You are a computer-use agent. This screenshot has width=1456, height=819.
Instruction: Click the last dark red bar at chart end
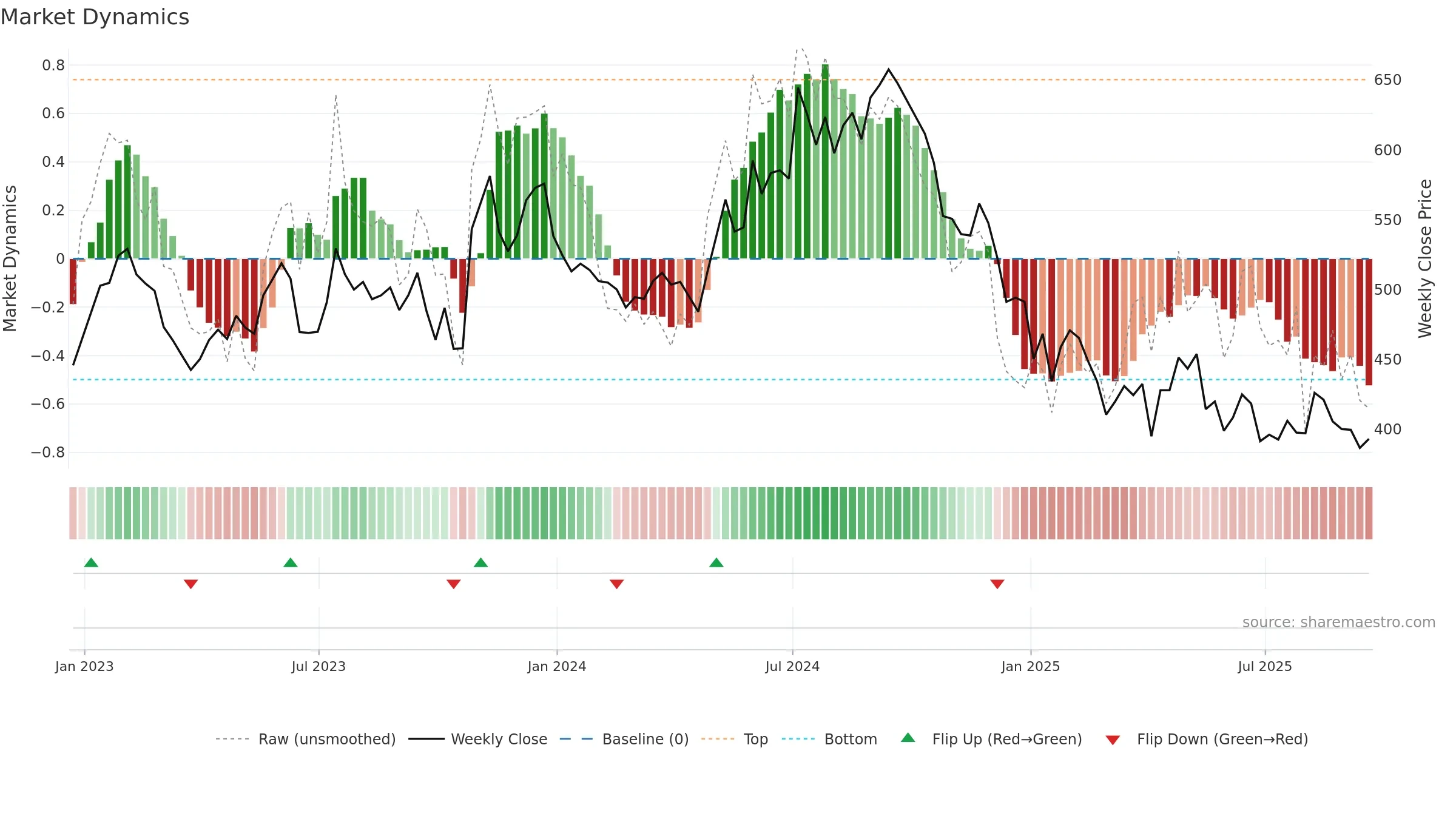1369,322
